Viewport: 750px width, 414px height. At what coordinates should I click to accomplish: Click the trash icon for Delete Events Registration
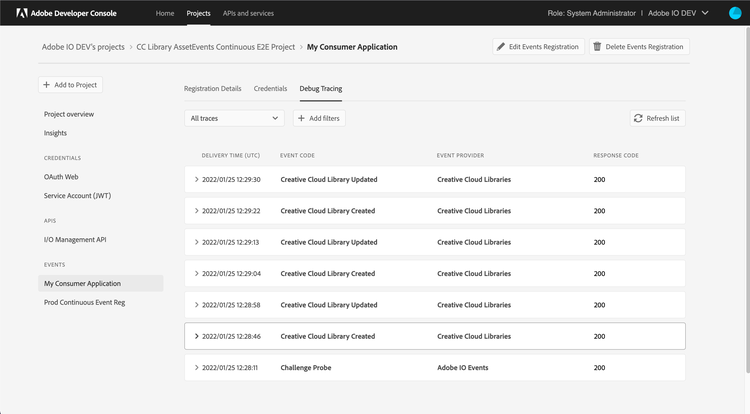[x=597, y=47]
